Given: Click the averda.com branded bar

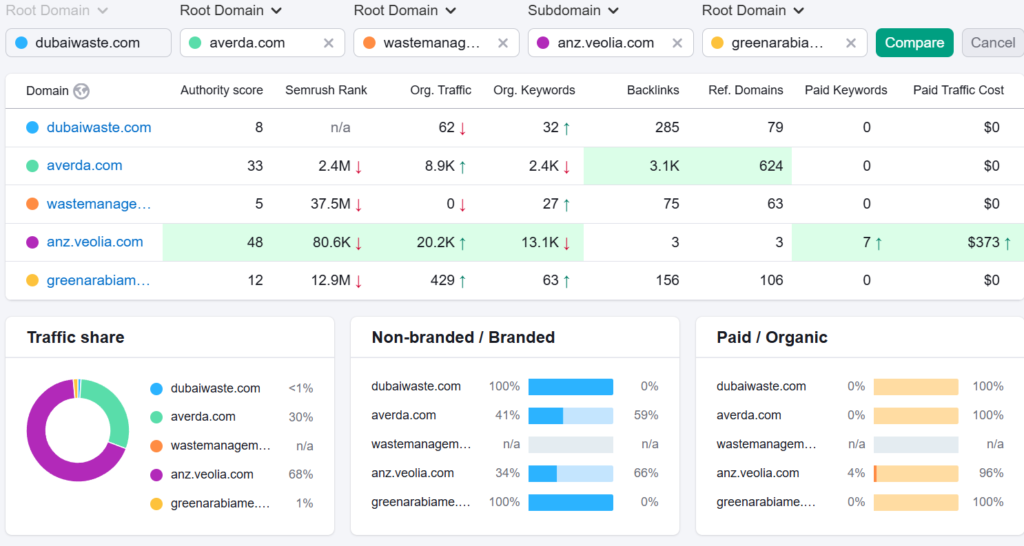Looking at the screenshot, I should (589, 415).
